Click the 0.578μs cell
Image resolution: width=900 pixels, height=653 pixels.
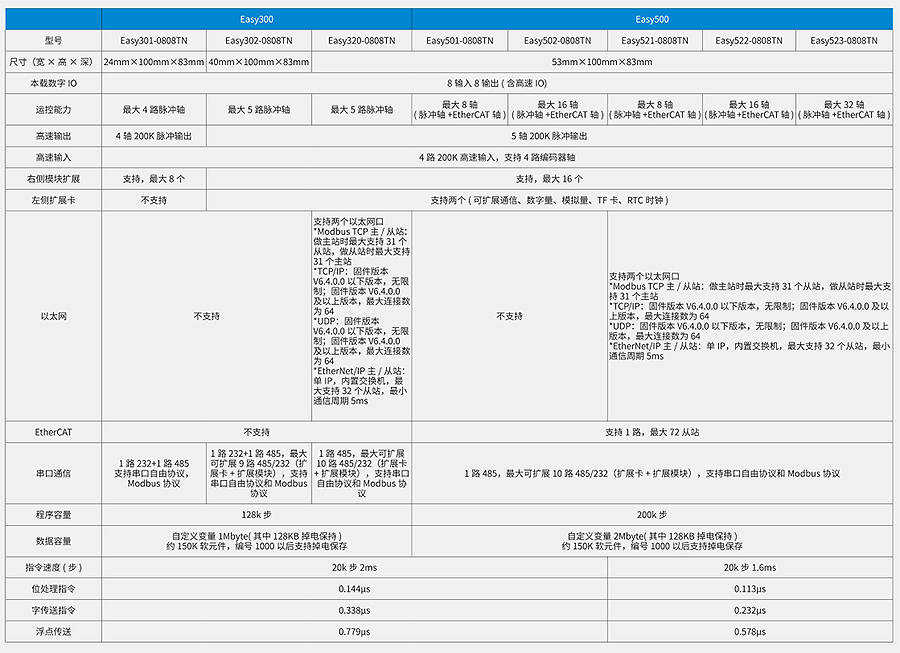point(750,632)
